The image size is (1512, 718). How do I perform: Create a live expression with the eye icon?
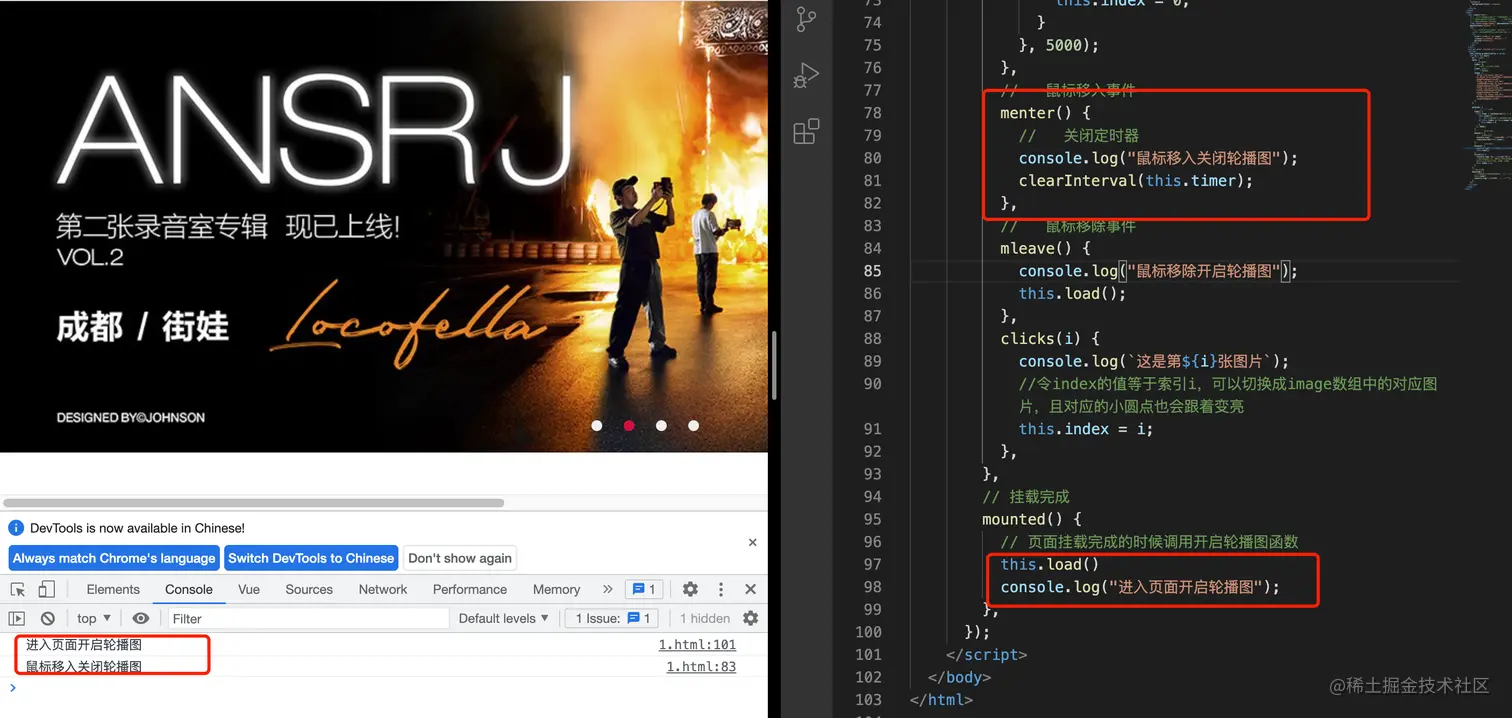tap(141, 618)
